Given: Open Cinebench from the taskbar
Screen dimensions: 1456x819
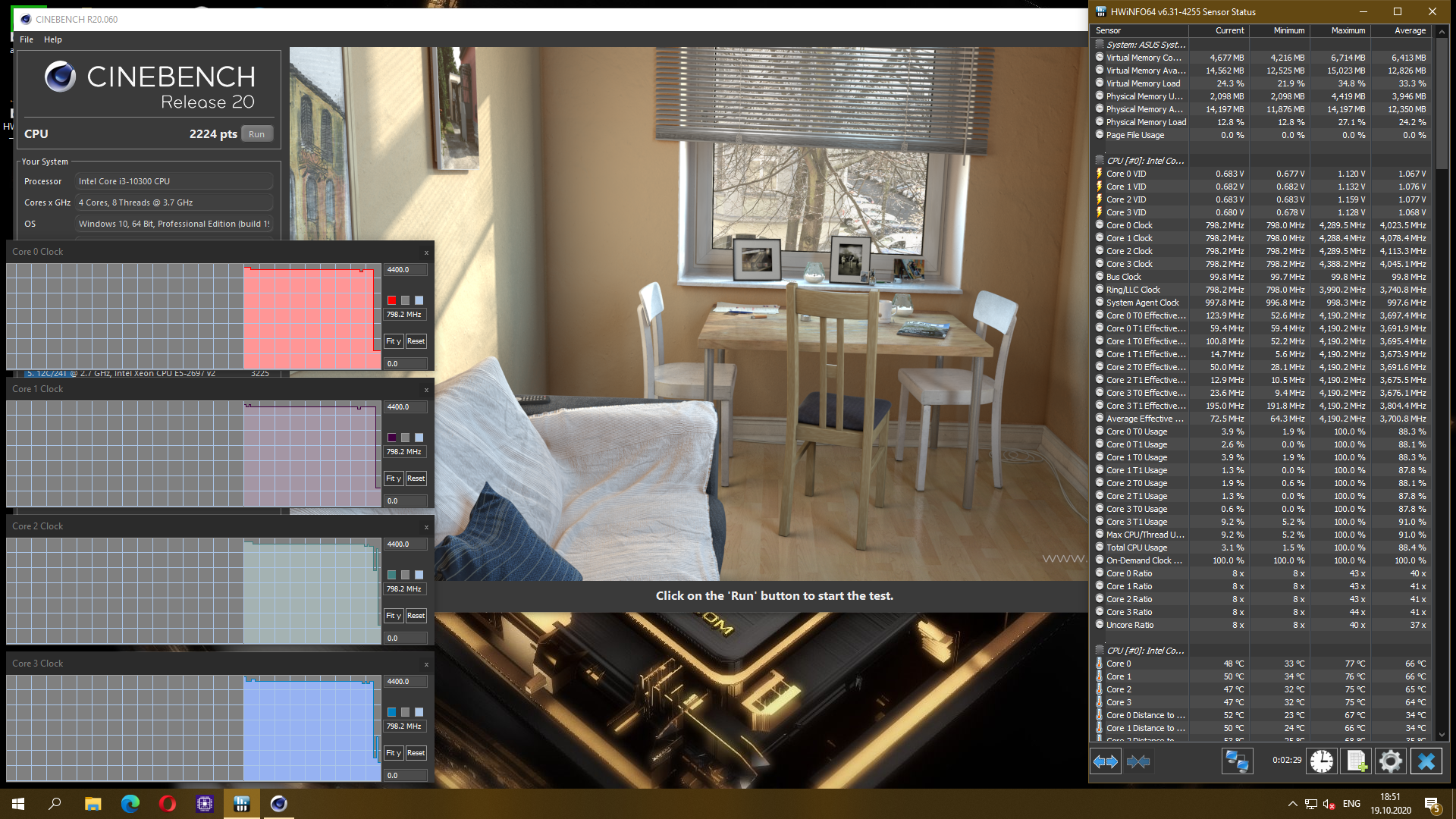Looking at the screenshot, I should pyautogui.click(x=279, y=804).
